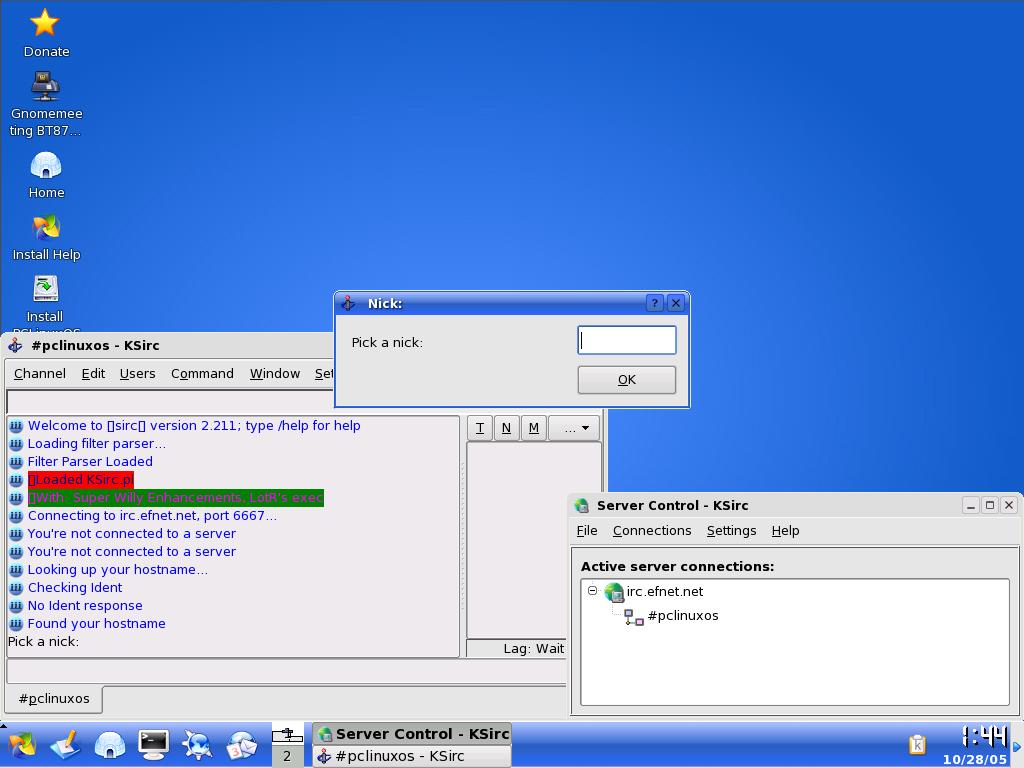Image resolution: width=1024 pixels, height=768 pixels.
Task: Launch the Konqueror web browser gear icon
Action: [x=197, y=745]
